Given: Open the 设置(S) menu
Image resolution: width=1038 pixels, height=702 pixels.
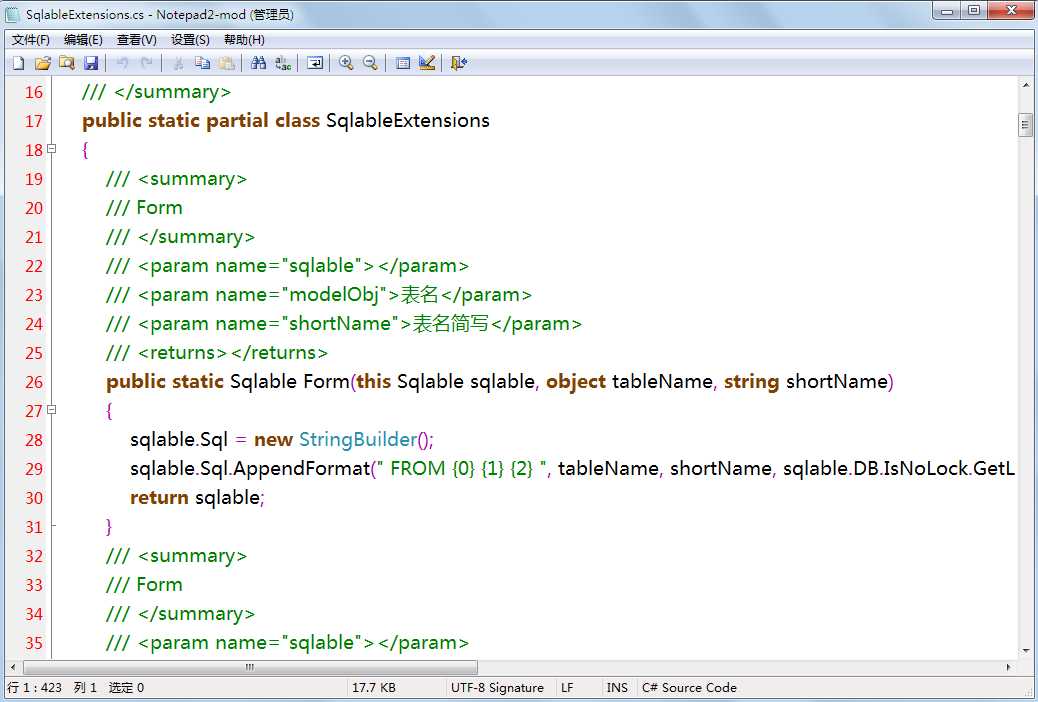Looking at the screenshot, I should (x=190, y=40).
